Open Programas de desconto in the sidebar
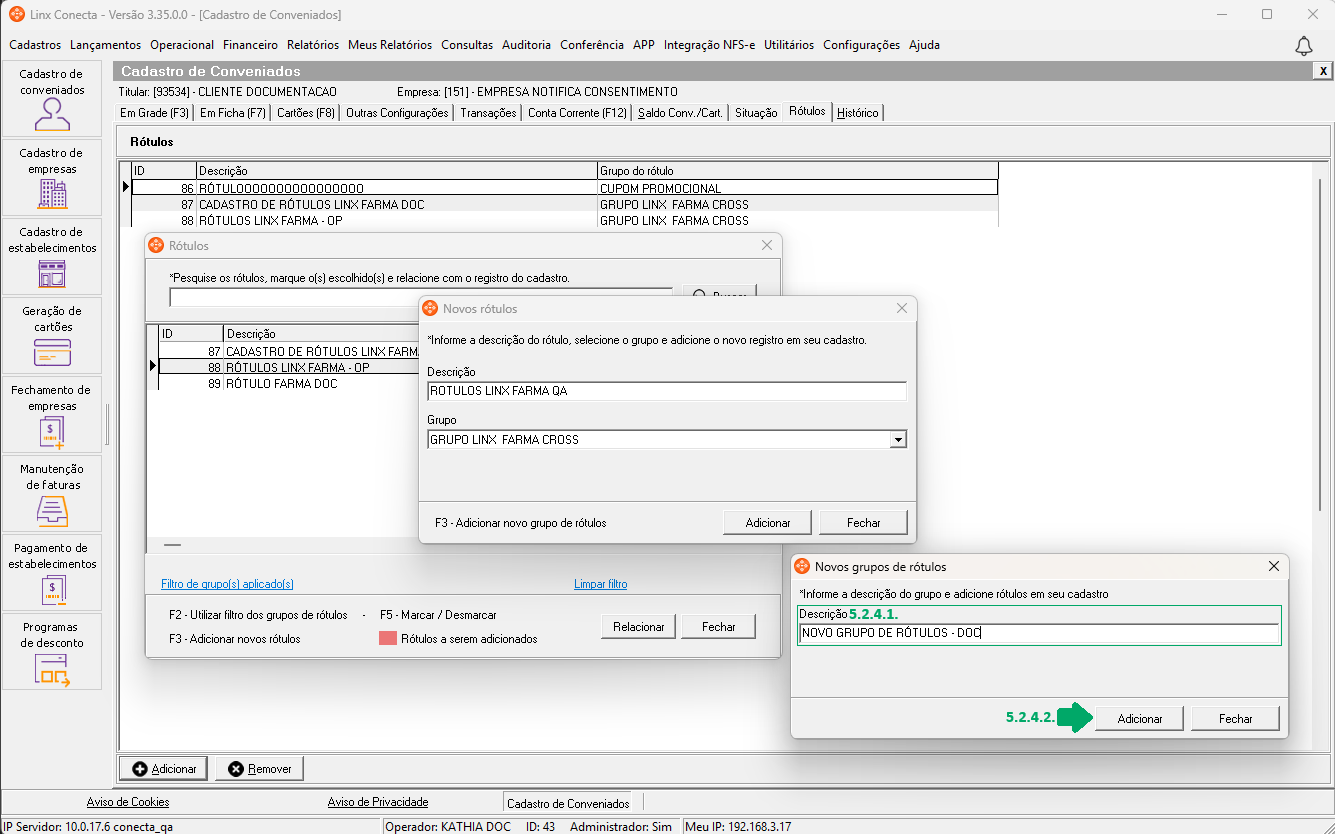This screenshot has height=834, width=1335. [x=52, y=651]
